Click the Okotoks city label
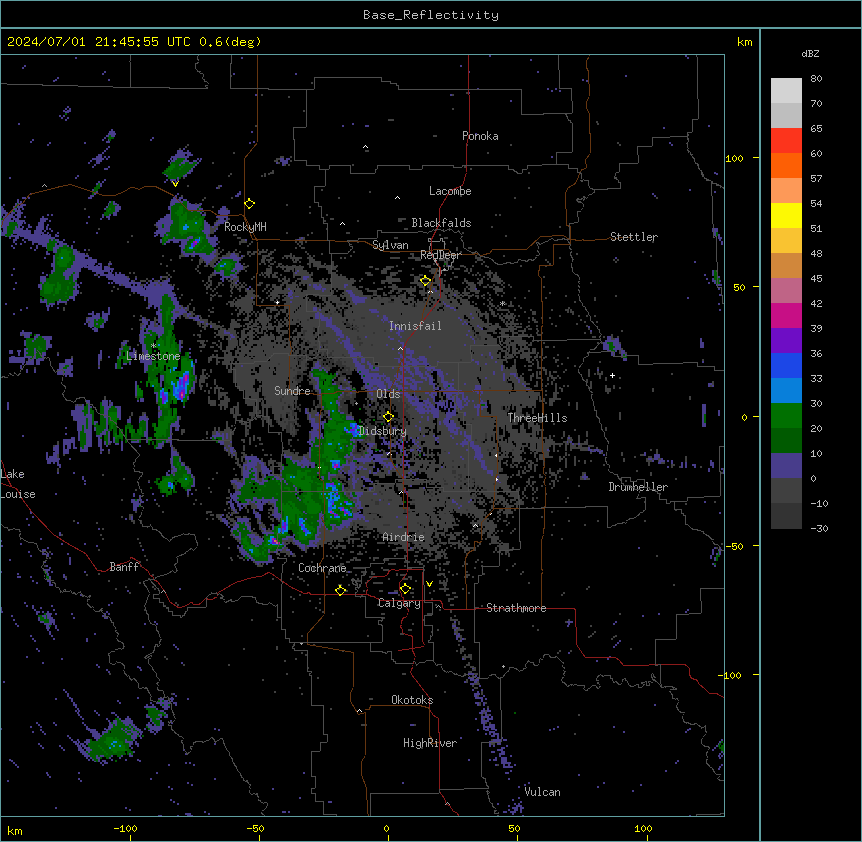This screenshot has height=842, width=862. click(412, 700)
